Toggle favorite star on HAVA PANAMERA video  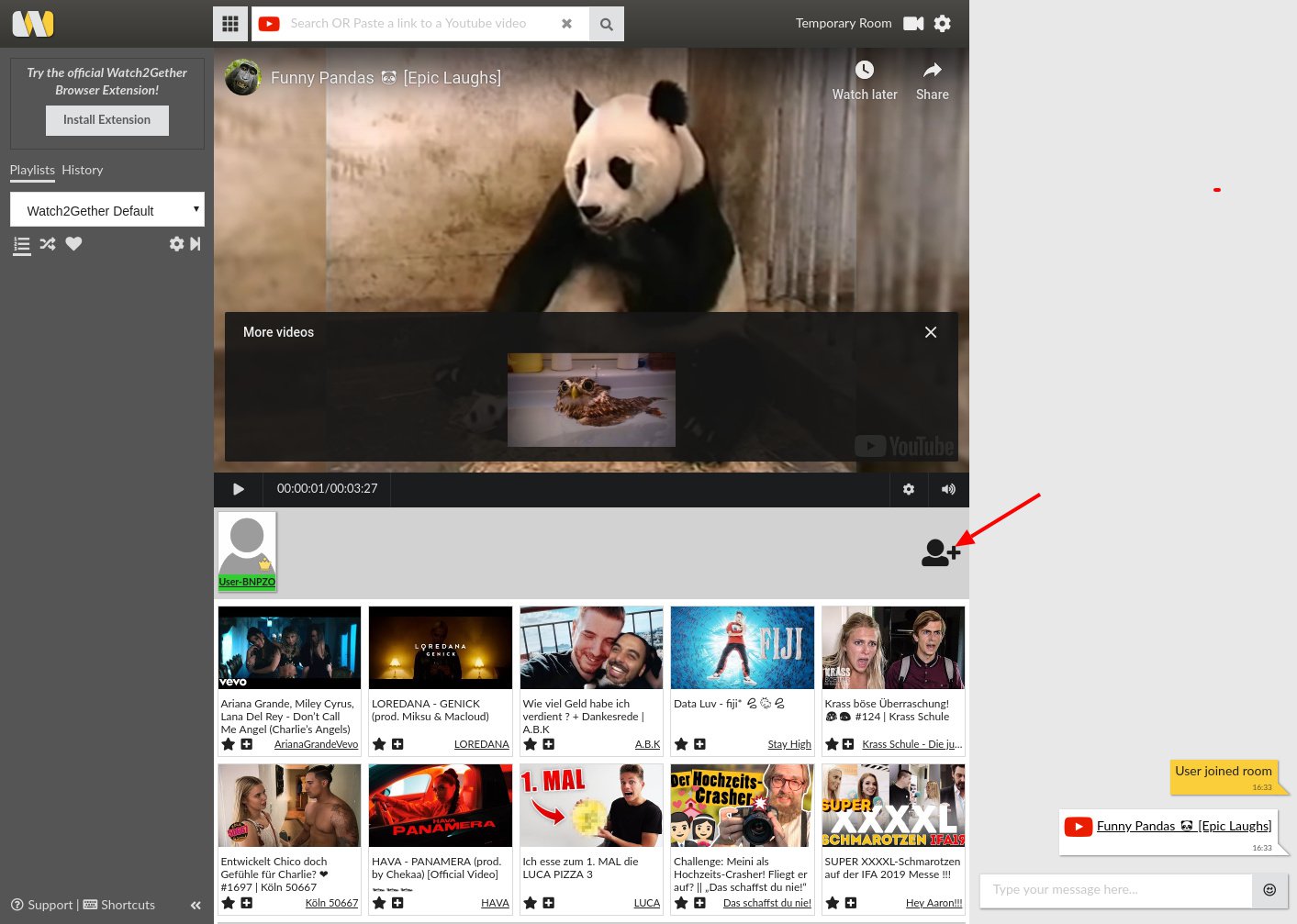click(x=378, y=903)
